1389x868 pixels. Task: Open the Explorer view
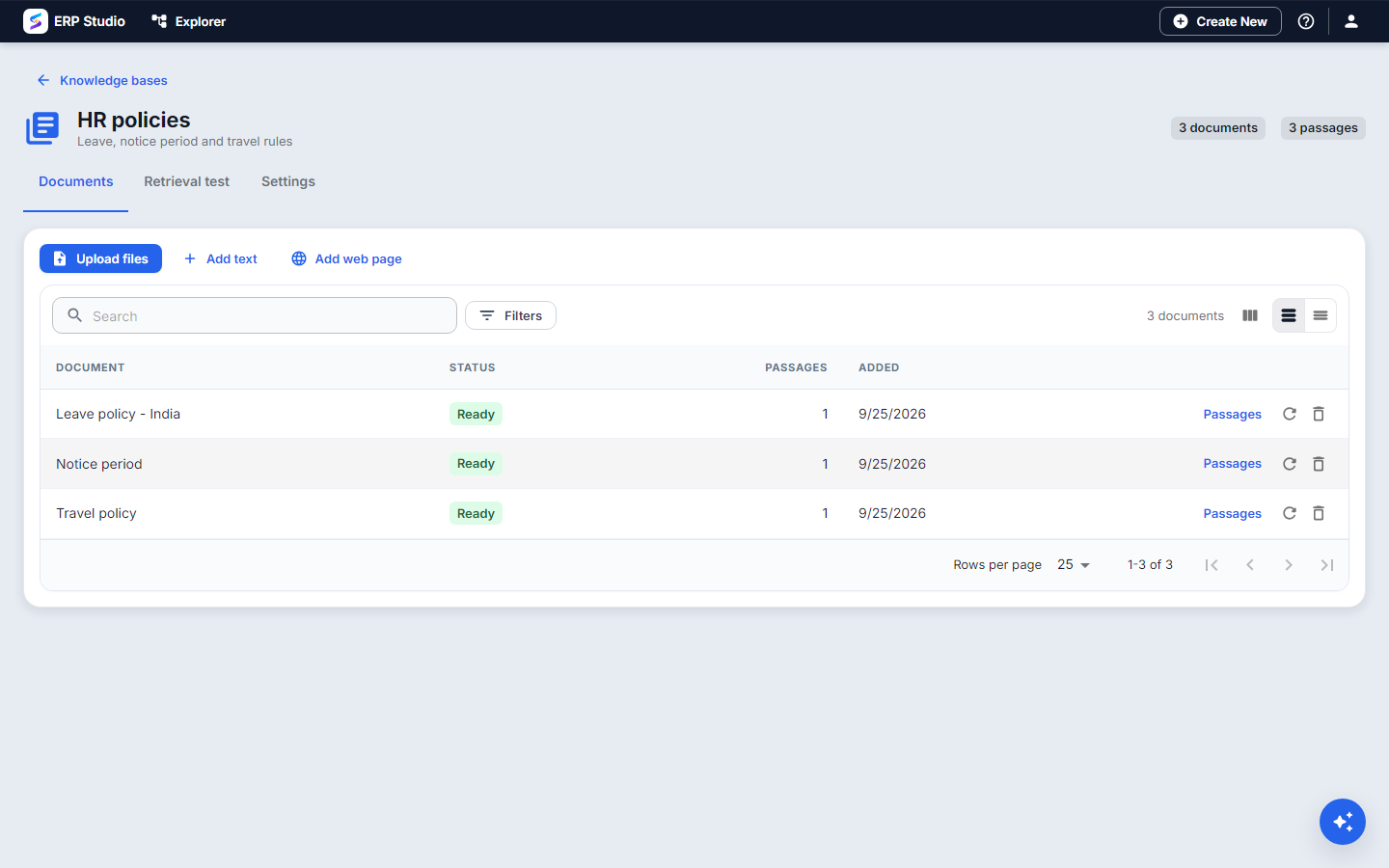click(x=189, y=21)
